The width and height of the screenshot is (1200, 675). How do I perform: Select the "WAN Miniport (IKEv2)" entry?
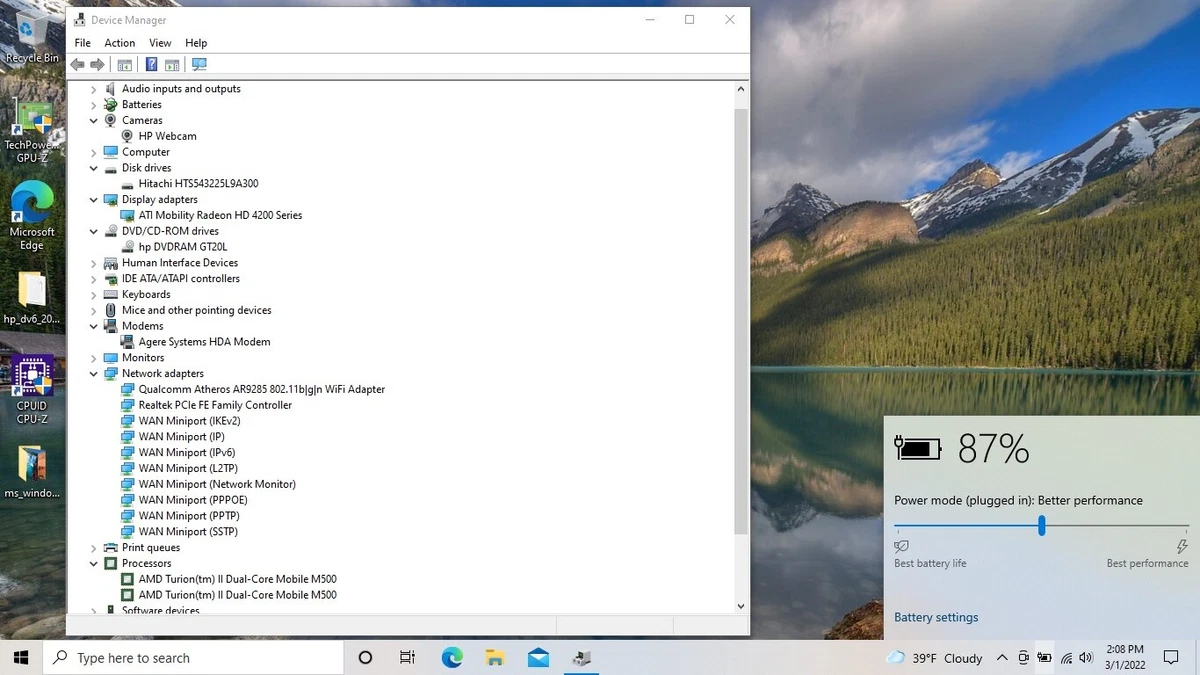click(x=190, y=421)
